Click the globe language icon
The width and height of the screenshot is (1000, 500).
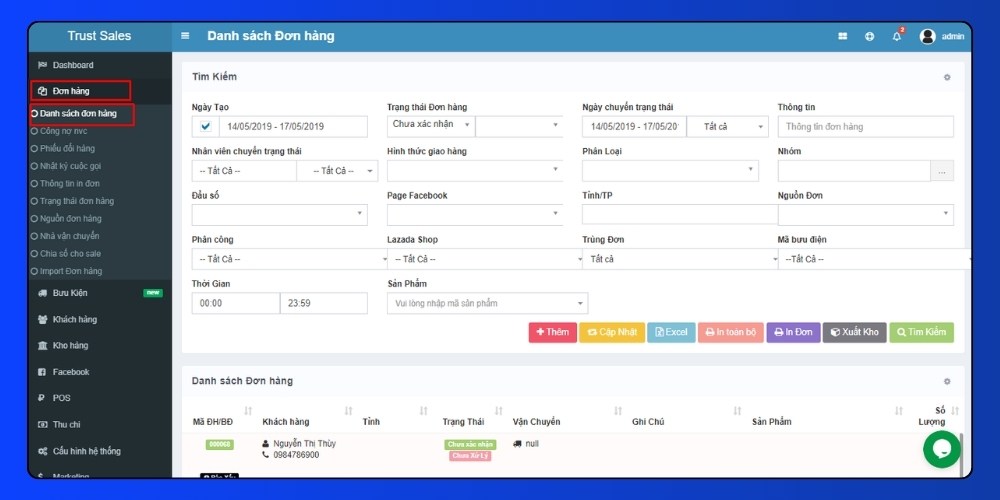coord(870,36)
